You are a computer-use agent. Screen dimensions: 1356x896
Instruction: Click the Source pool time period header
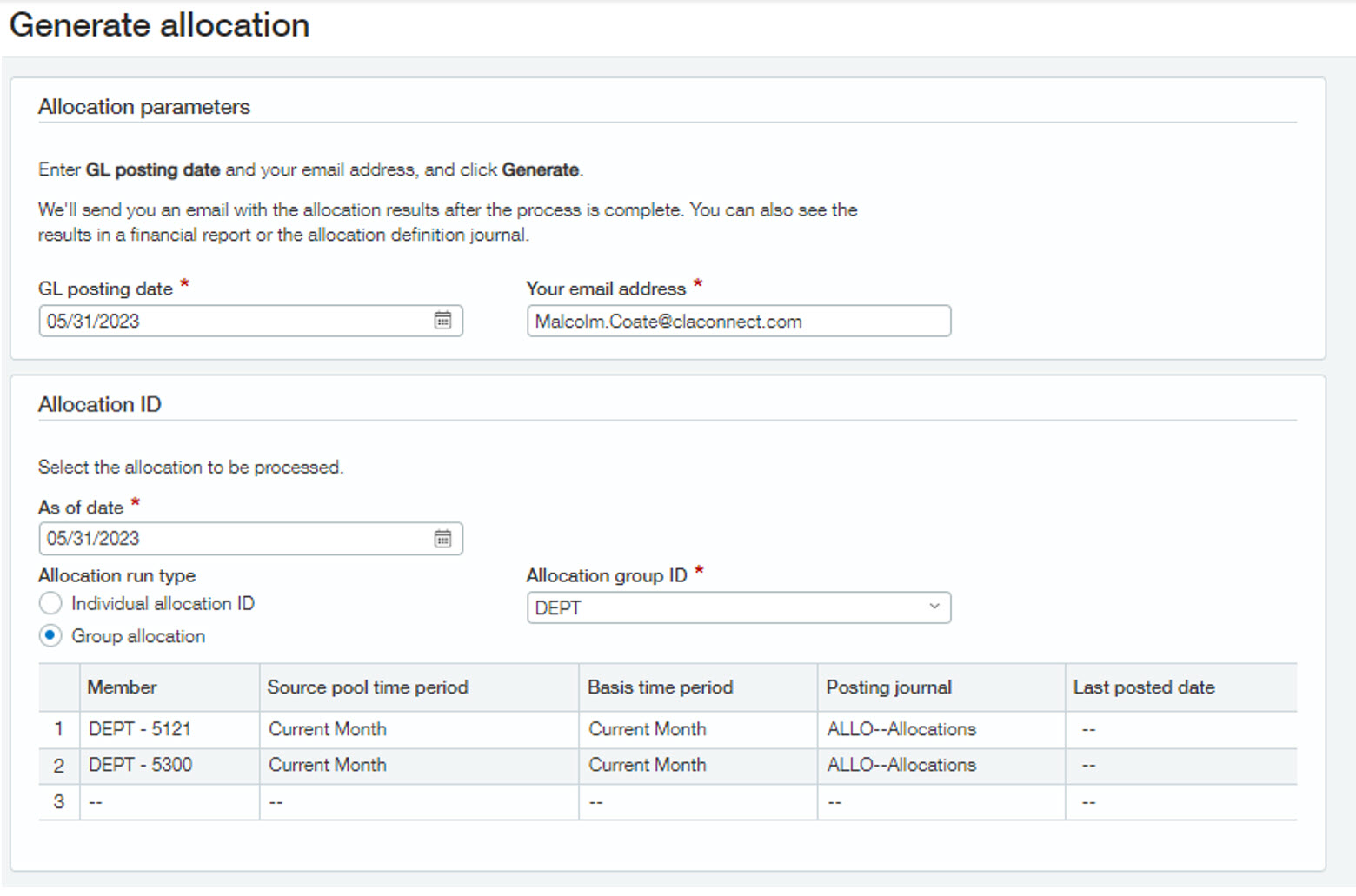point(368,687)
